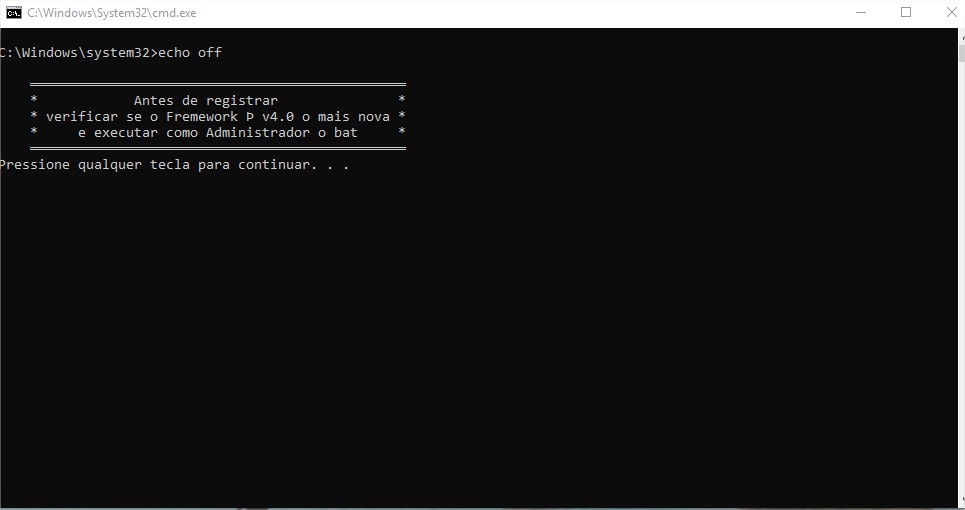Select the 'Antes de registrar' line
Viewport: 965px width, 510px height.
[206, 100]
